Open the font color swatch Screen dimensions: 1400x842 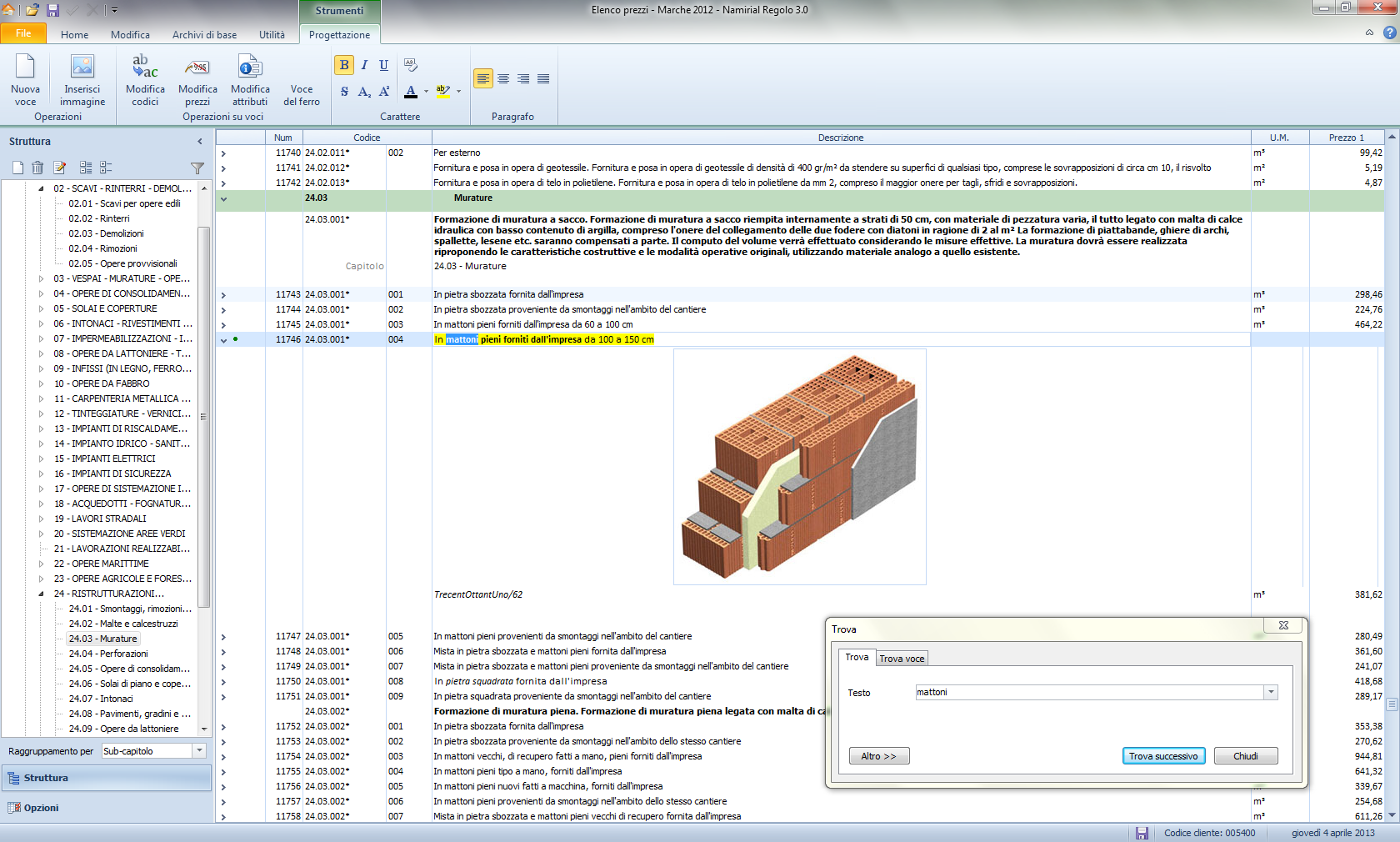(411, 91)
